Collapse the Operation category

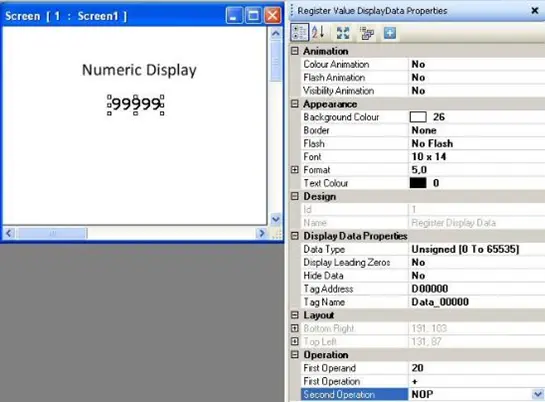click(x=295, y=355)
